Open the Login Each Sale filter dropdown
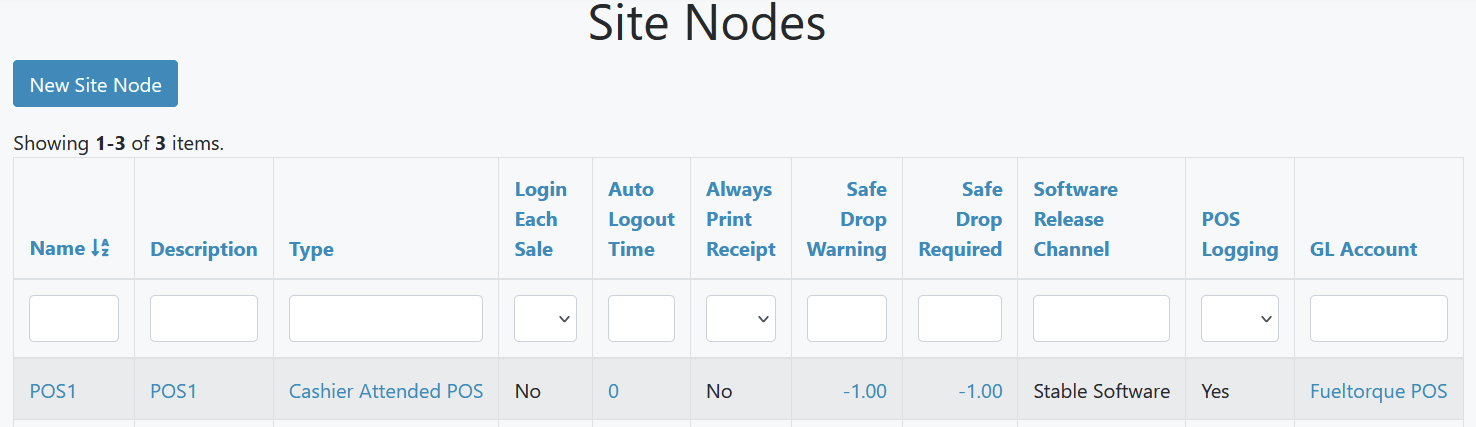Screen dimensions: 1476x427 click(545, 318)
